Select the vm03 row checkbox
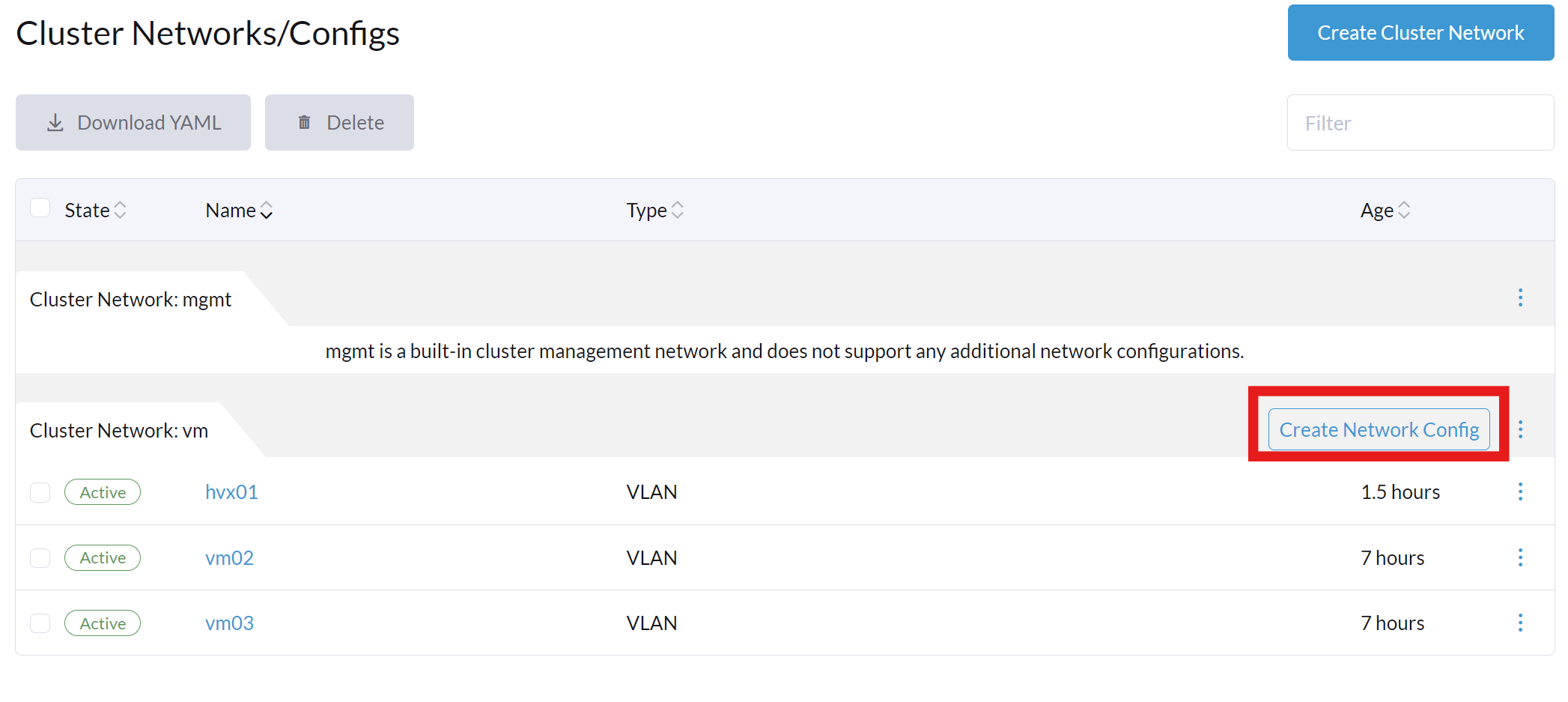Screen dimensions: 1568x702 (x=40, y=623)
